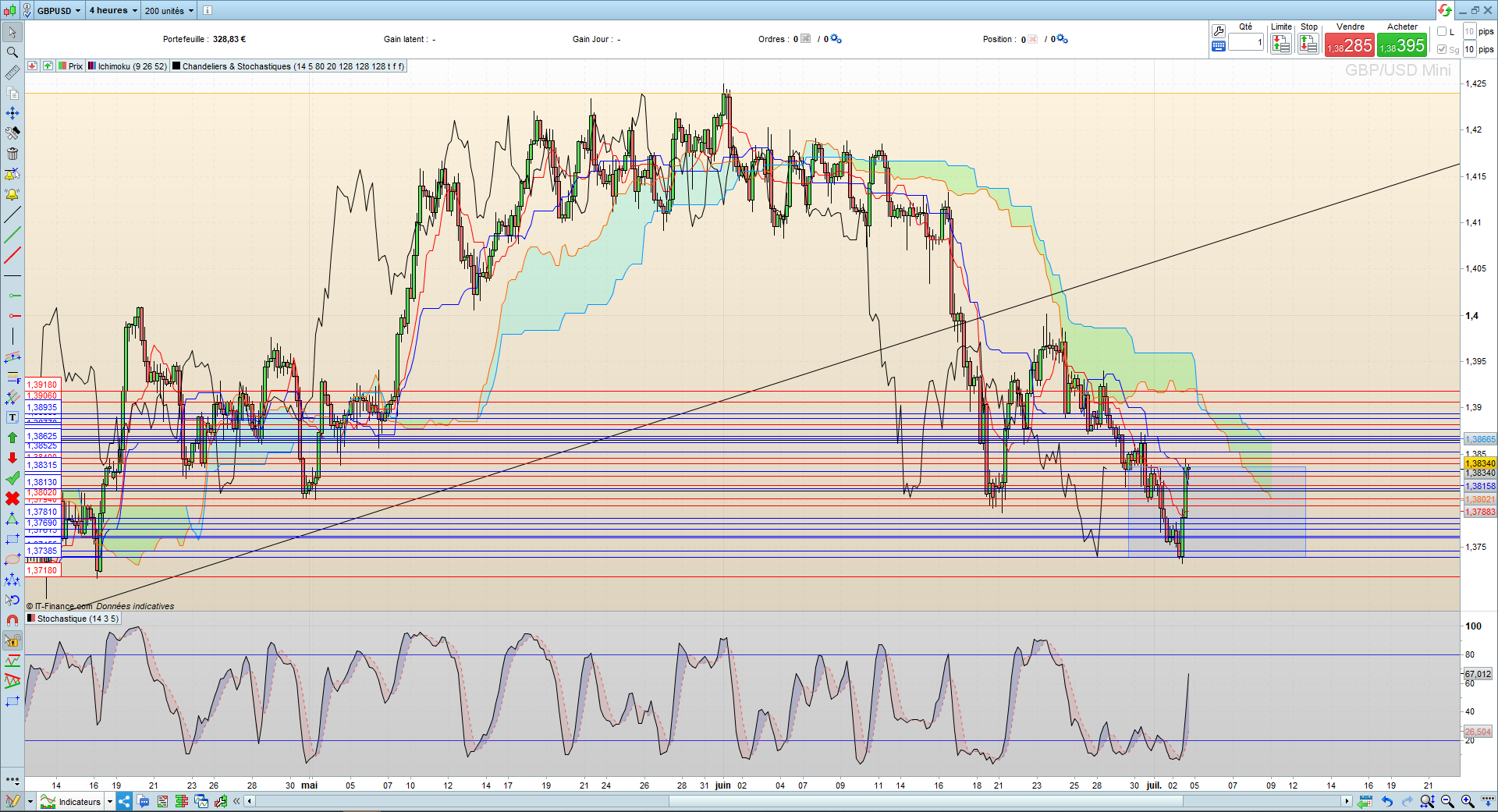Add a red X cross symbol

pos(12,498)
